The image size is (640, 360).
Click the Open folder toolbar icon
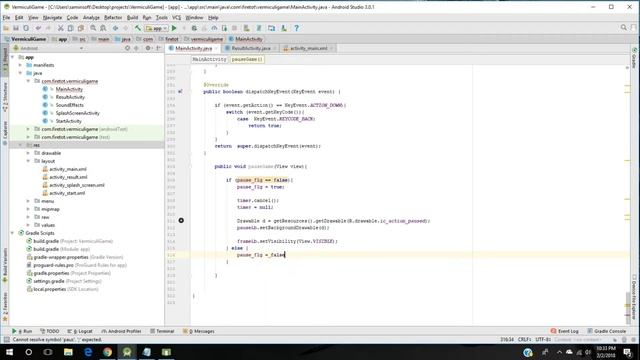pos(6,28)
